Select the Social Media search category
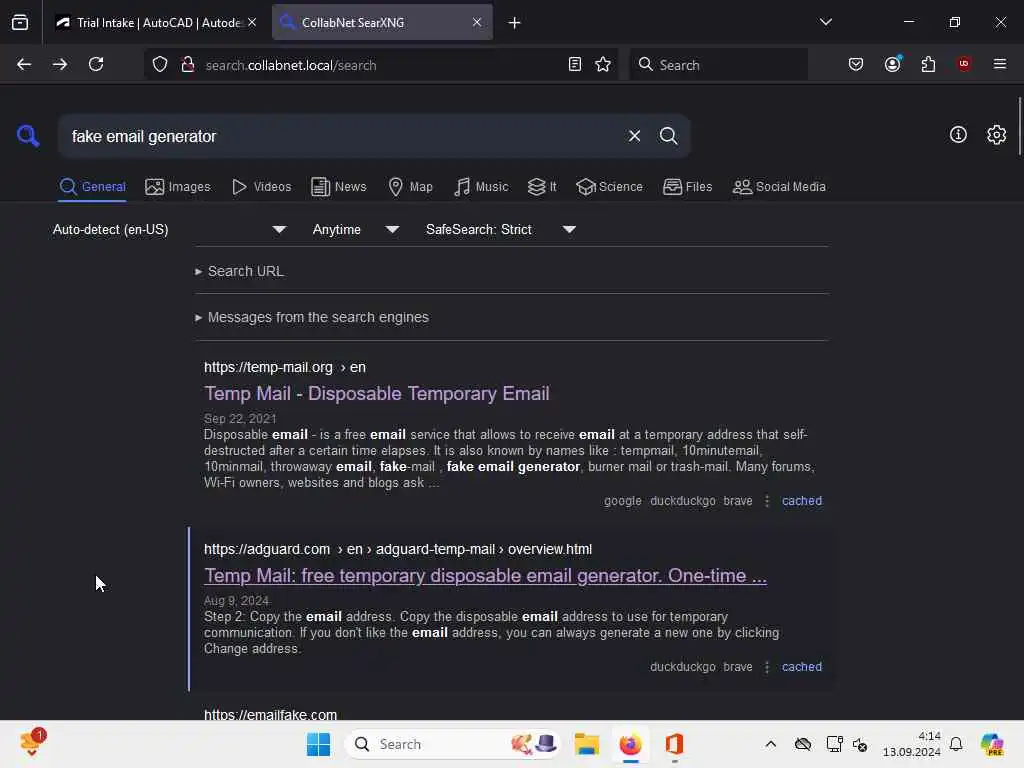Viewport: 1024px width, 768px height. [779, 187]
